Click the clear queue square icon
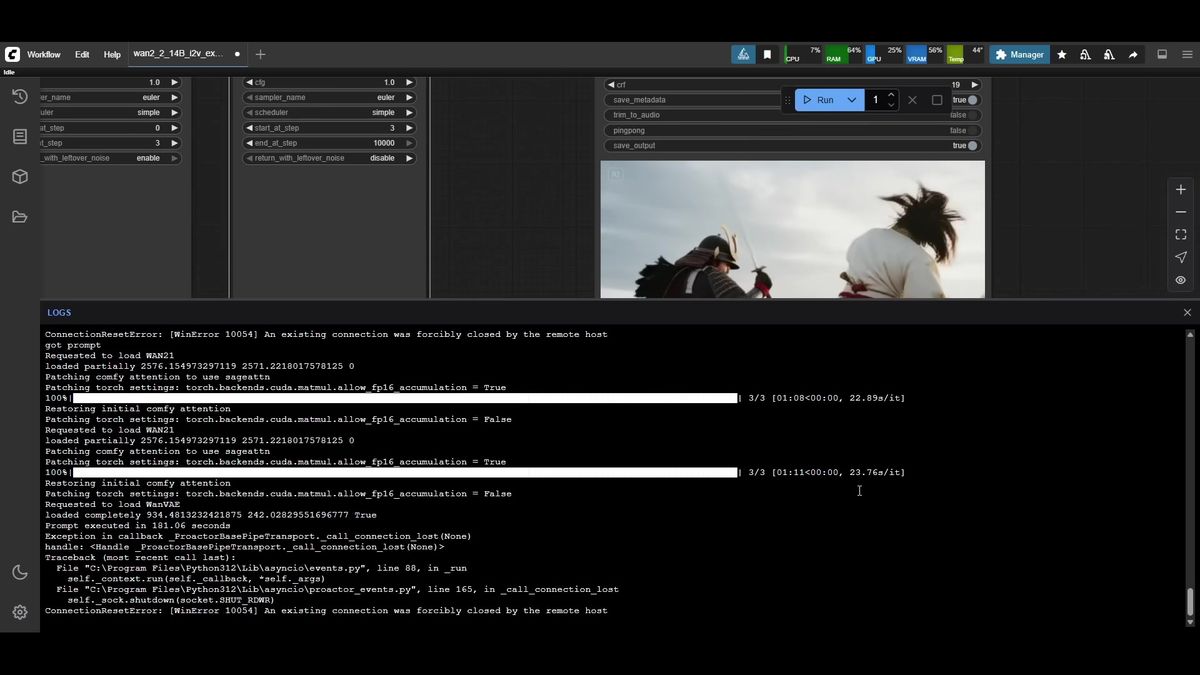1200x675 pixels. pos(937,100)
